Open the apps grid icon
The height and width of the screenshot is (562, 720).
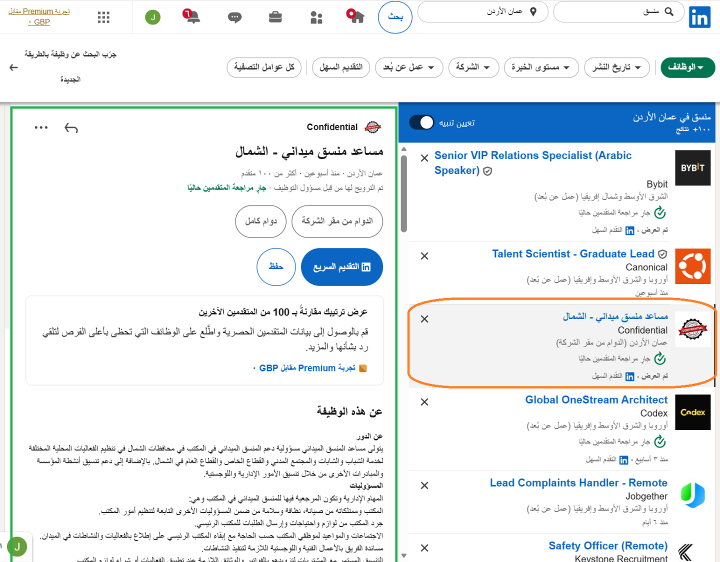point(104,17)
